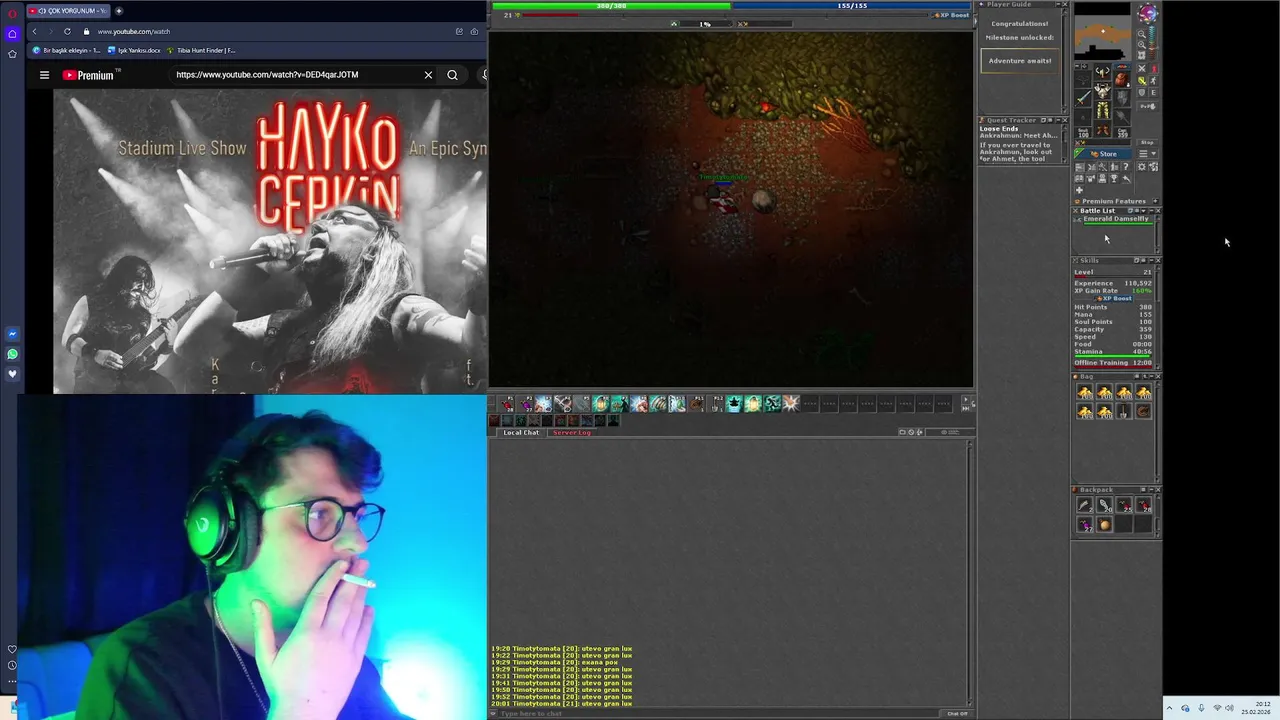Reload the YouTube page
Screen dimensions: 1280x720
coord(67,31)
